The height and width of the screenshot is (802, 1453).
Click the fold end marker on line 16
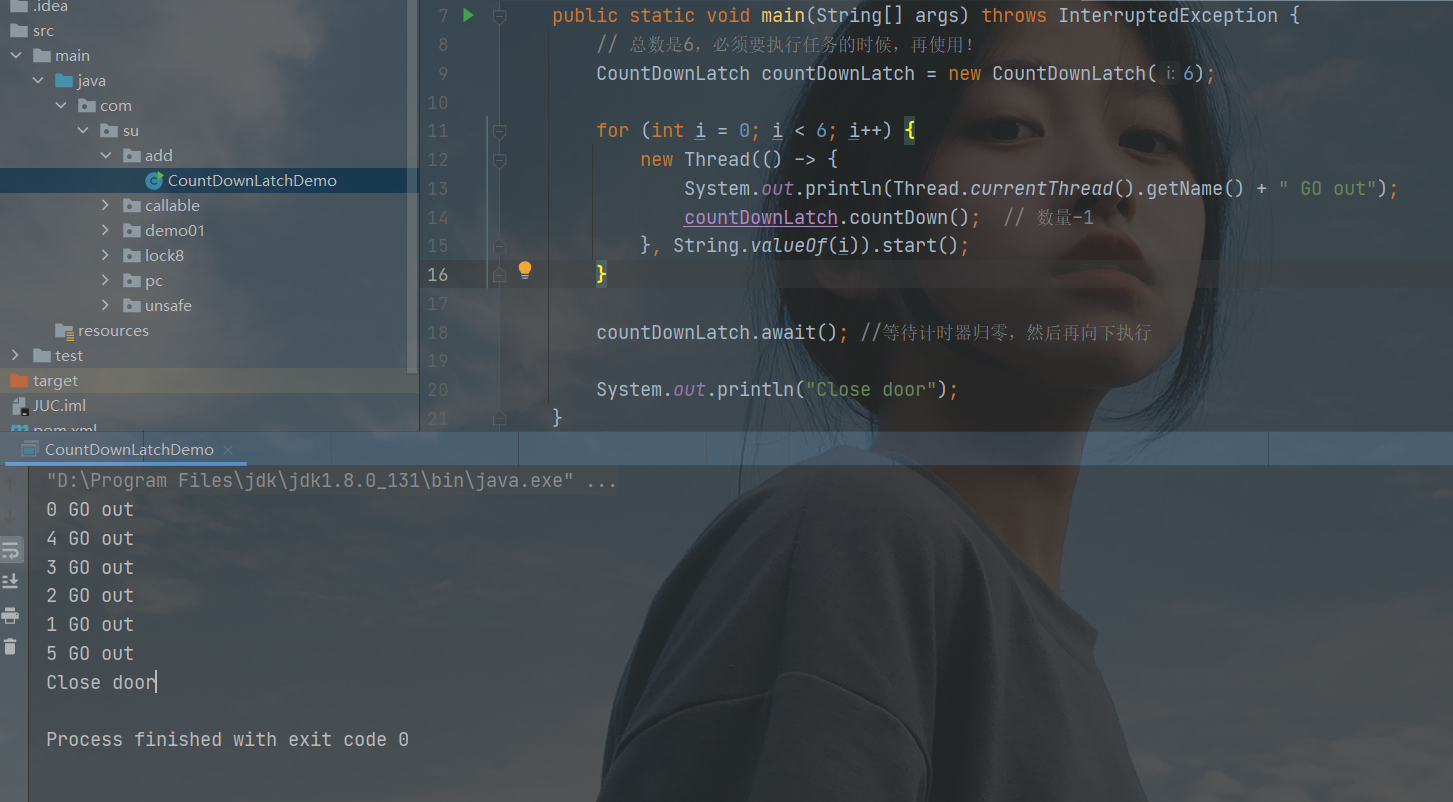(499, 275)
